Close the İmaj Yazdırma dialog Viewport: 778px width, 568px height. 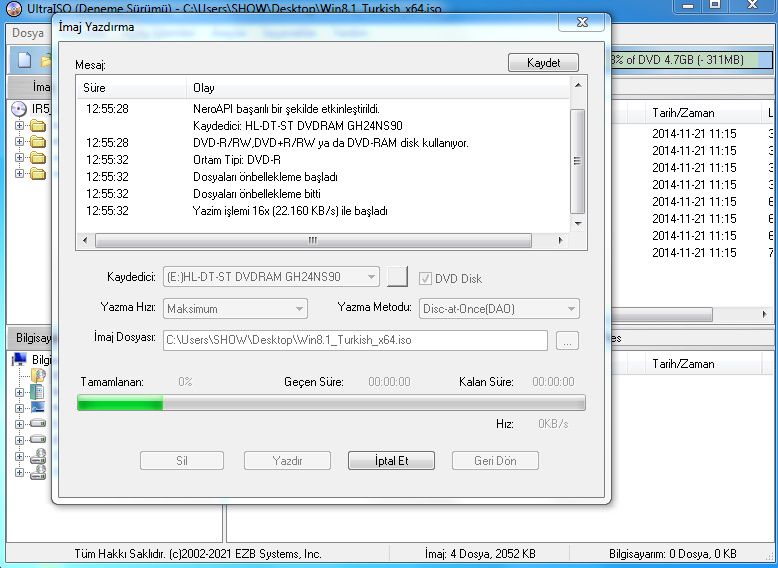(x=582, y=22)
